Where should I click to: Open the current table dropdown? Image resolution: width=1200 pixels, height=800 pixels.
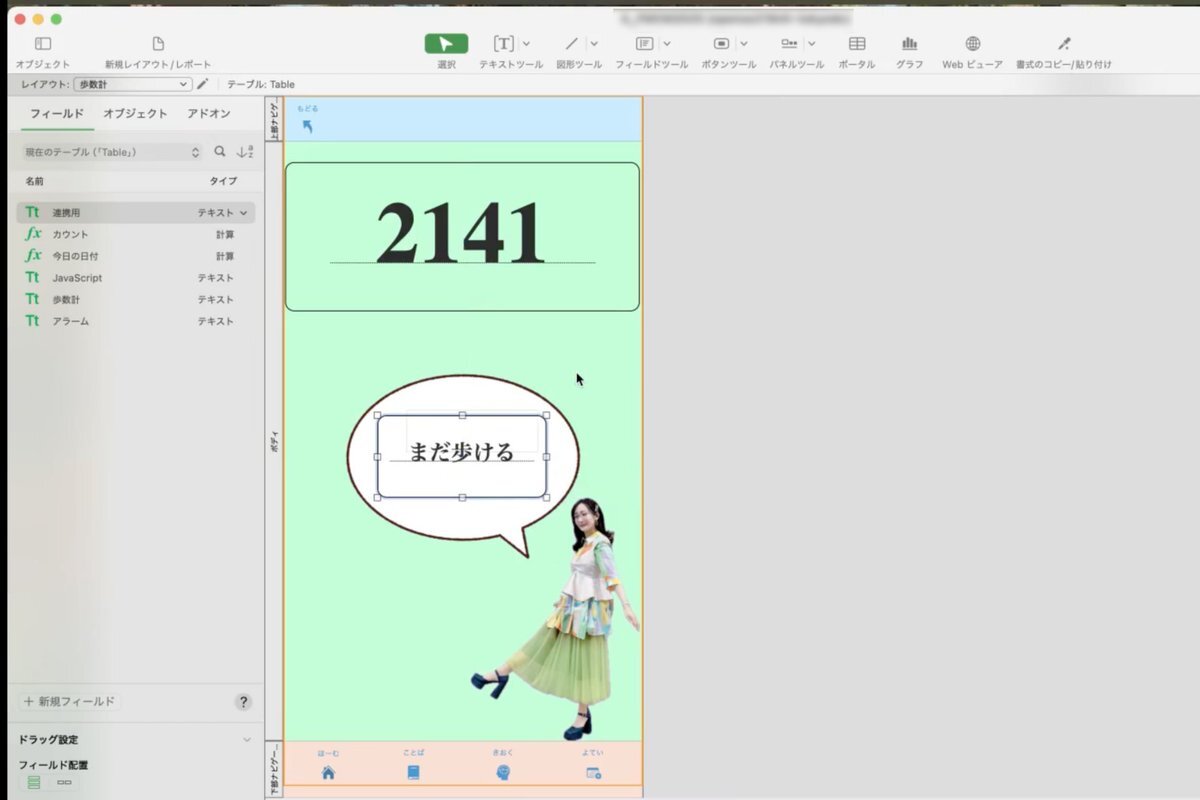click(112, 152)
